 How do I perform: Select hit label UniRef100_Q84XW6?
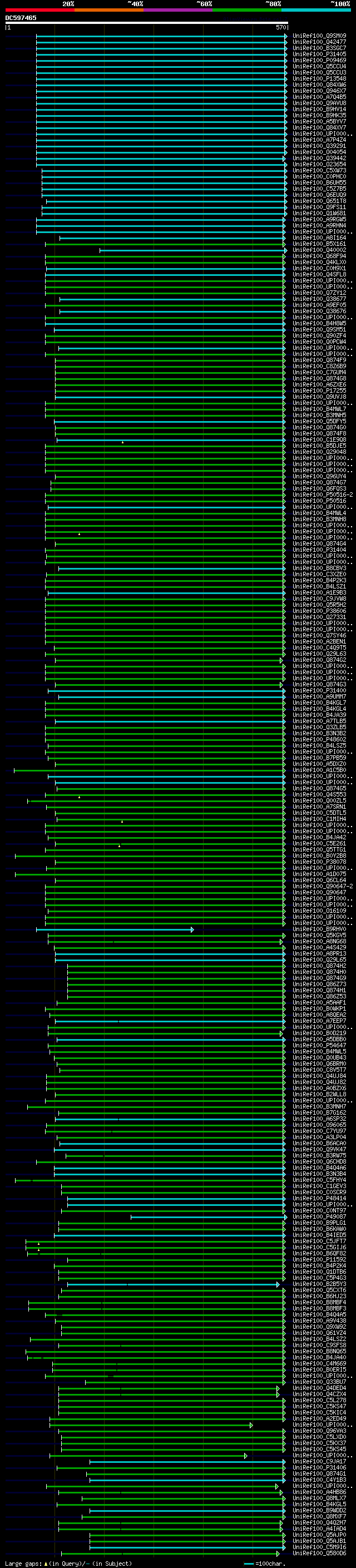point(319,85)
